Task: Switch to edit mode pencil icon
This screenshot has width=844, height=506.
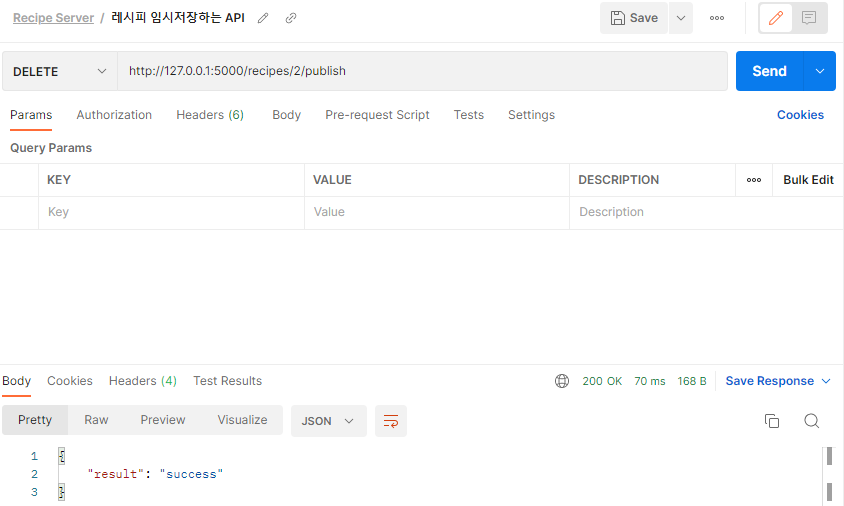Action: (776, 18)
